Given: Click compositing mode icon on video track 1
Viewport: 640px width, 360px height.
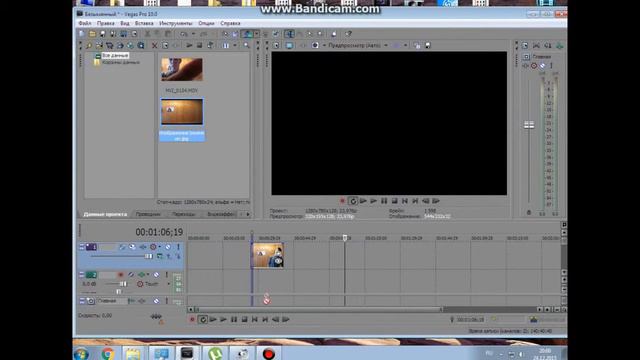Looking at the screenshot, I should tap(160, 256).
